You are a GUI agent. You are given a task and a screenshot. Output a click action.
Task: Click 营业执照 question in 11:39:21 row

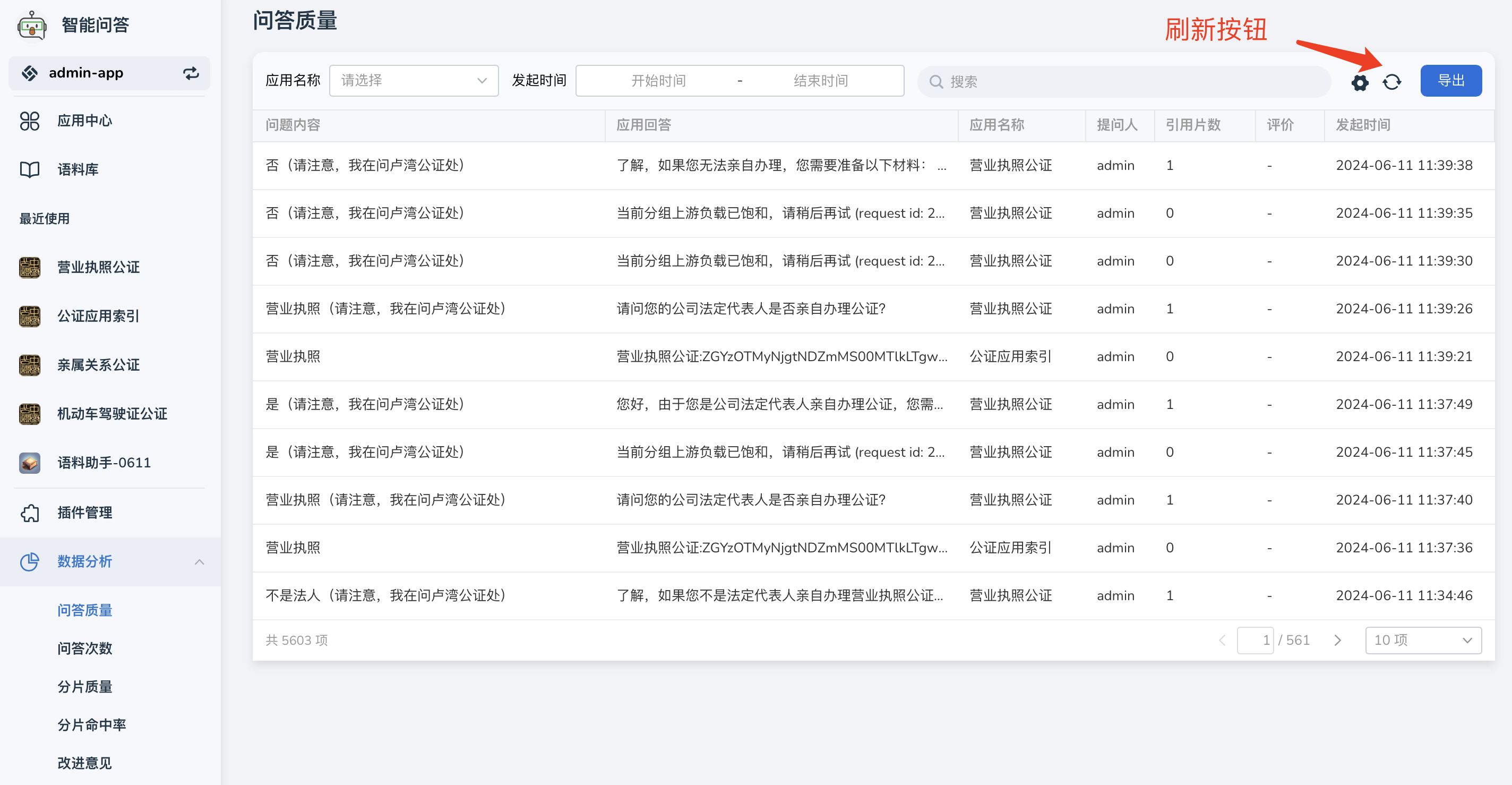293,356
